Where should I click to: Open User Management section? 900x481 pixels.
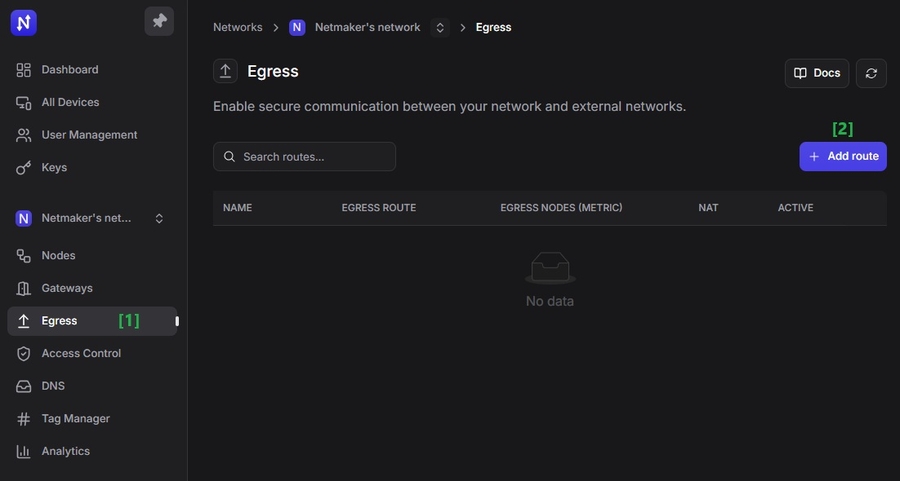(89, 135)
